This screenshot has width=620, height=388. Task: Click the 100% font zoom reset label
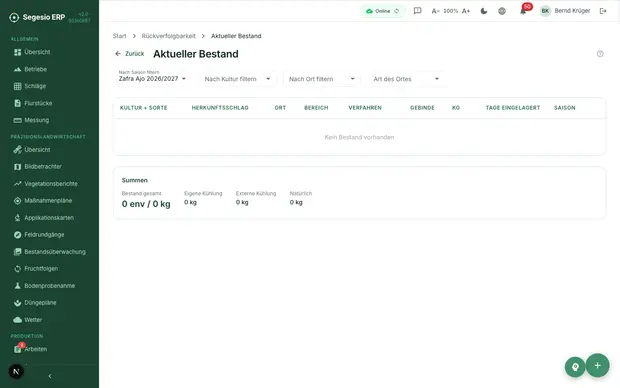coord(450,11)
